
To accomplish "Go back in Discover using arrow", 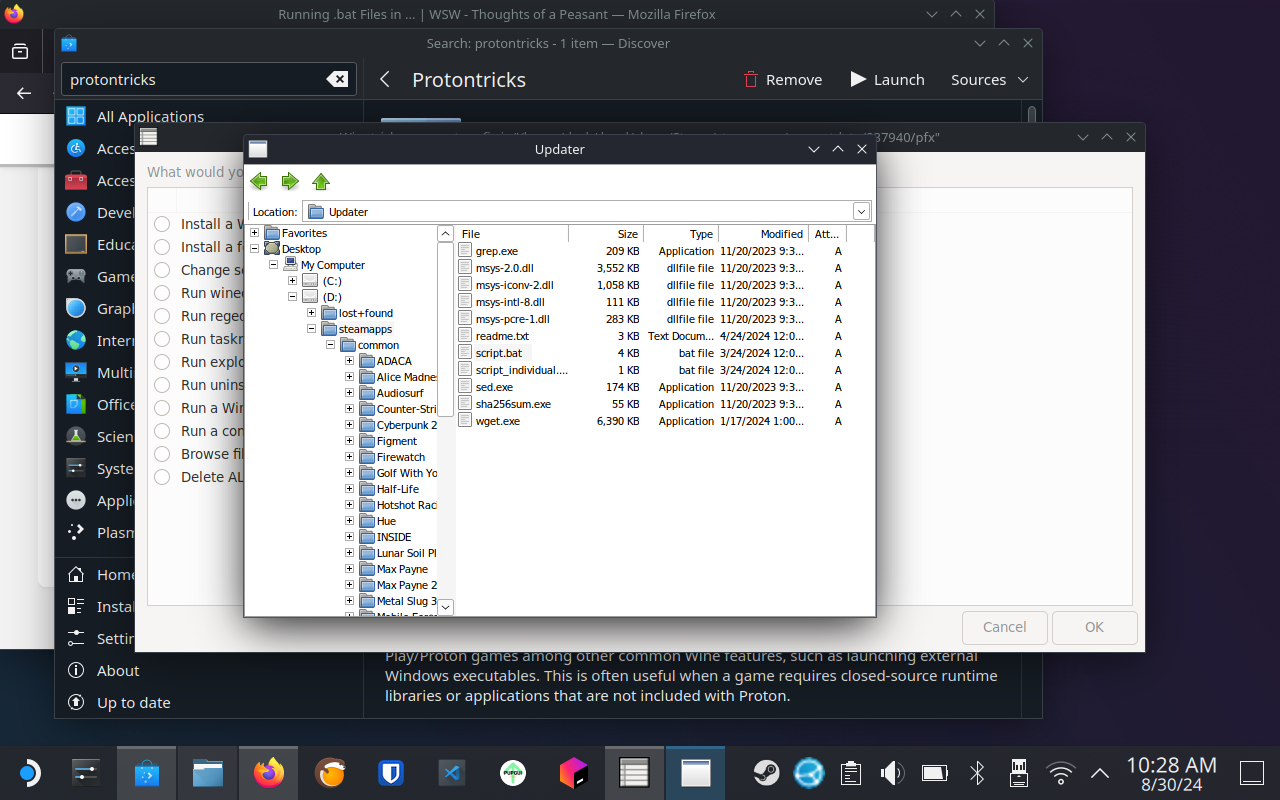I will tap(385, 80).
